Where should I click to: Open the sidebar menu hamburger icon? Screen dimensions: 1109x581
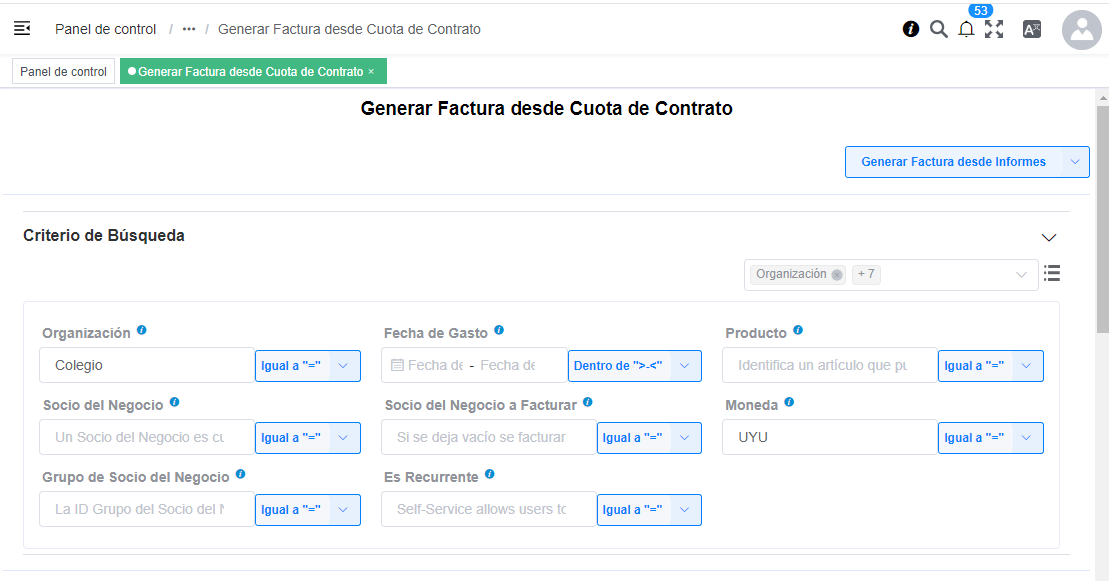click(x=22, y=28)
